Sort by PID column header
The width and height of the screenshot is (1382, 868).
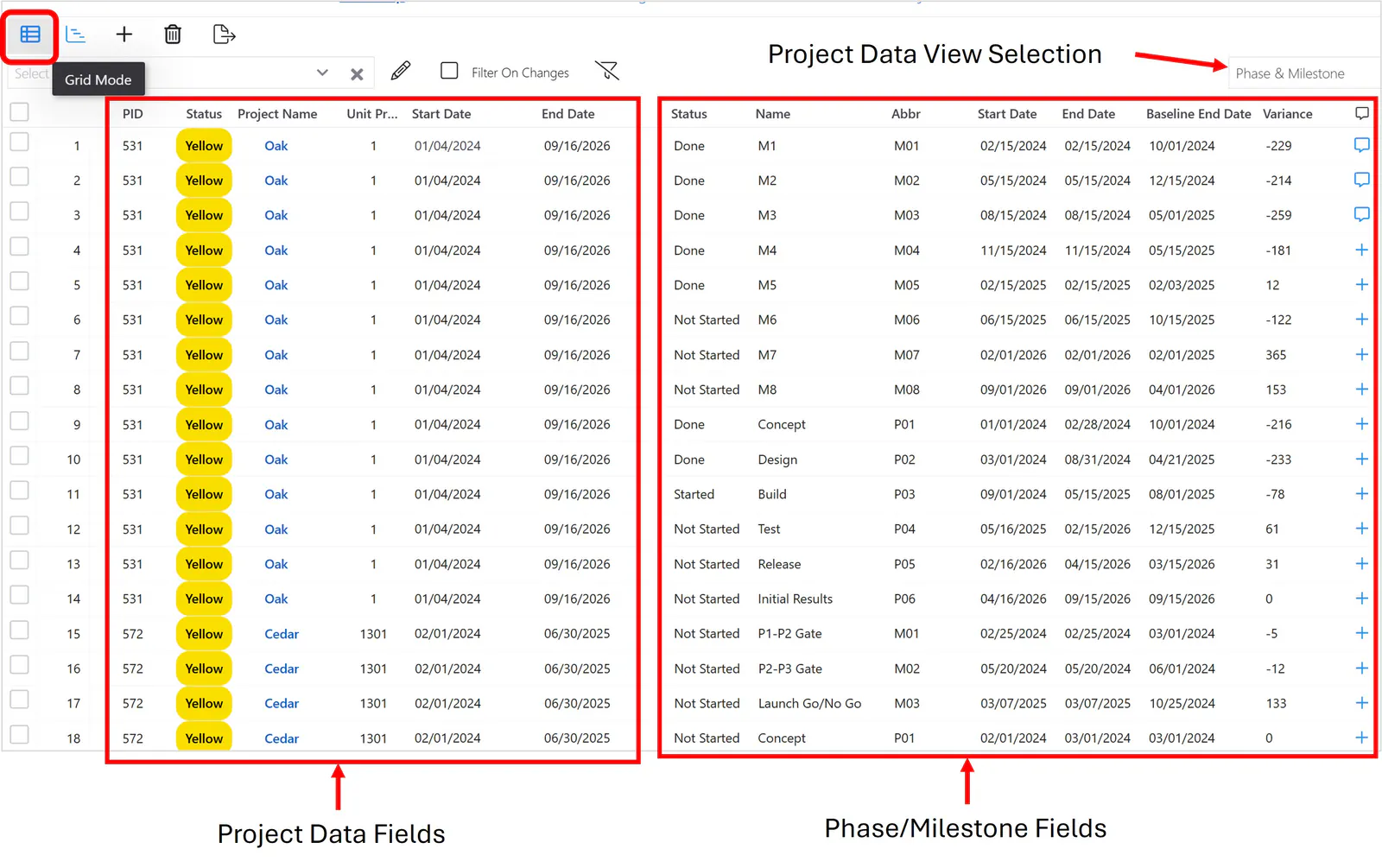click(x=132, y=114)
